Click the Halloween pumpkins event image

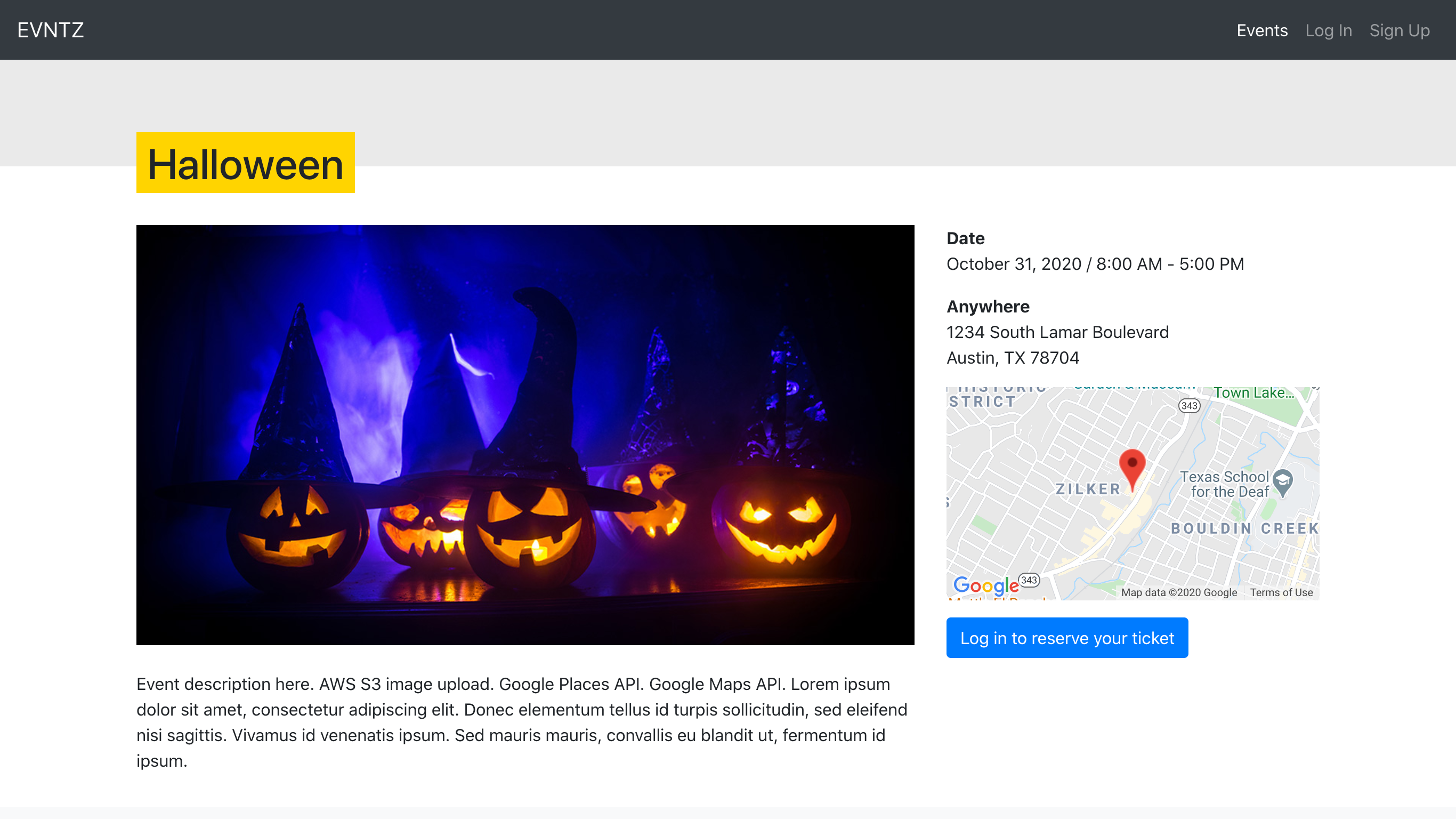point(525,435)
